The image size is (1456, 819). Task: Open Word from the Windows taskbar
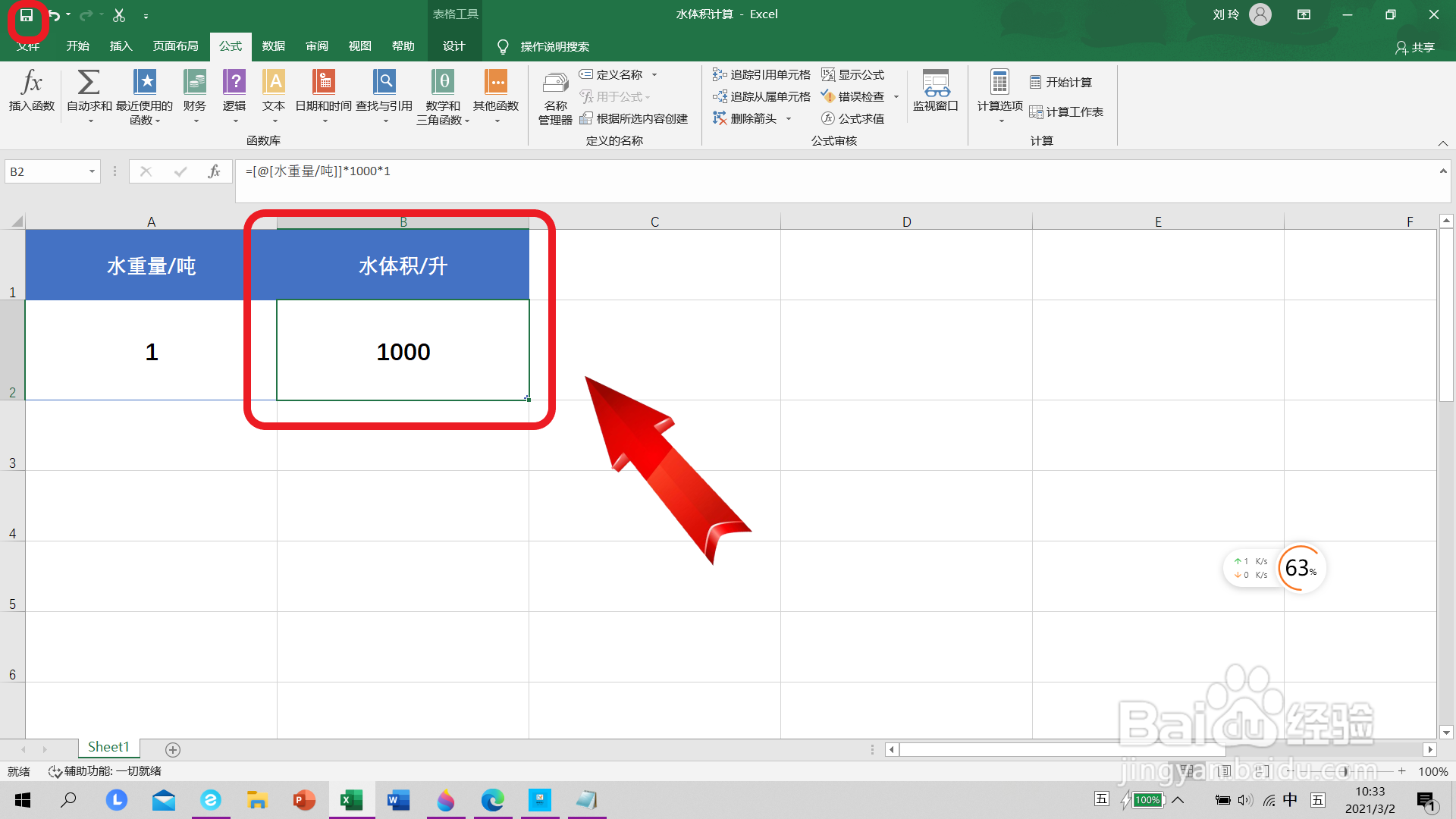(x=398, y=800)
